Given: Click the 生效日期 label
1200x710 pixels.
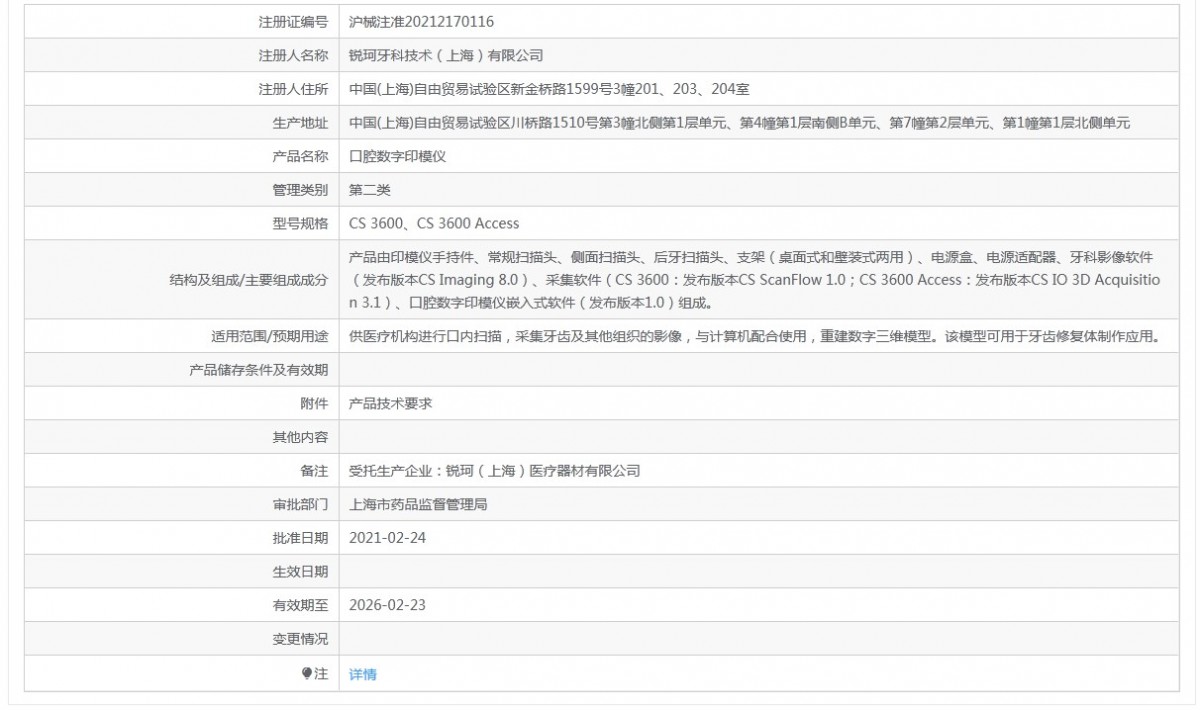Looking at the screenshot, I should pyautogui.click(x=300, y=572).
